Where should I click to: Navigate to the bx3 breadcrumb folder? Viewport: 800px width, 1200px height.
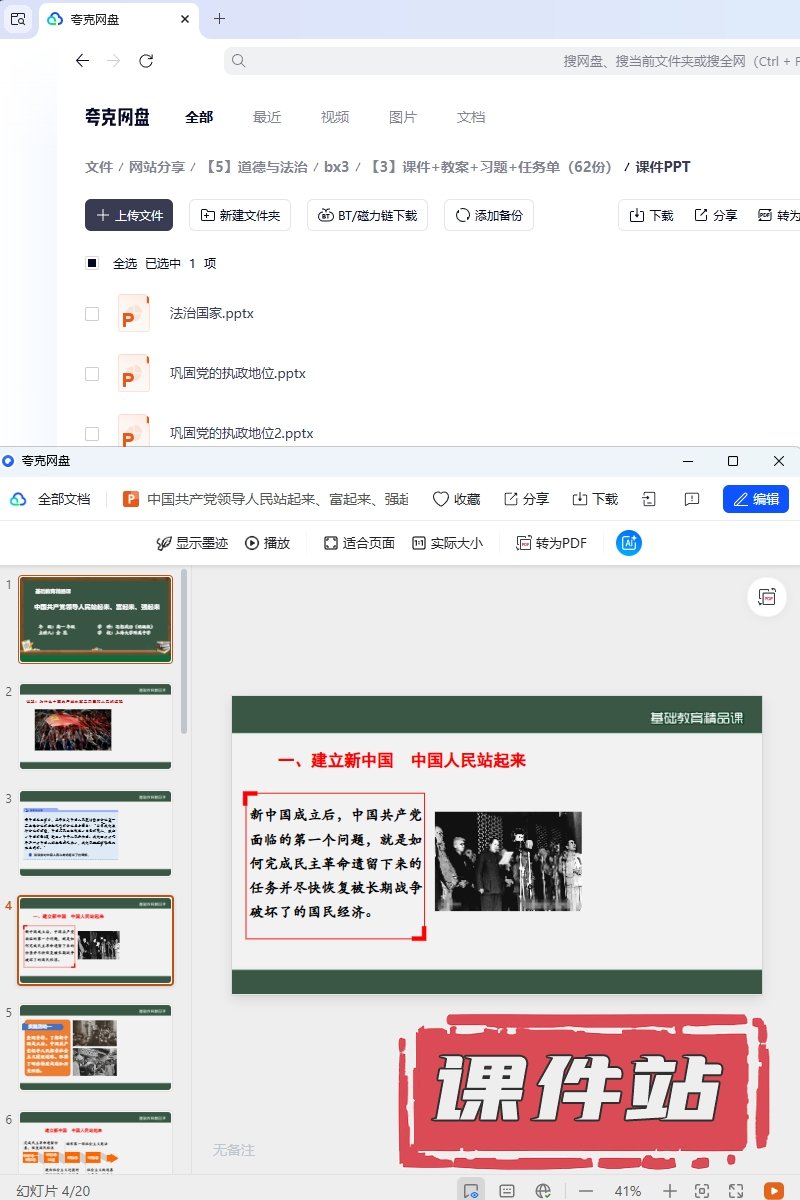click(x=336, y=167)
